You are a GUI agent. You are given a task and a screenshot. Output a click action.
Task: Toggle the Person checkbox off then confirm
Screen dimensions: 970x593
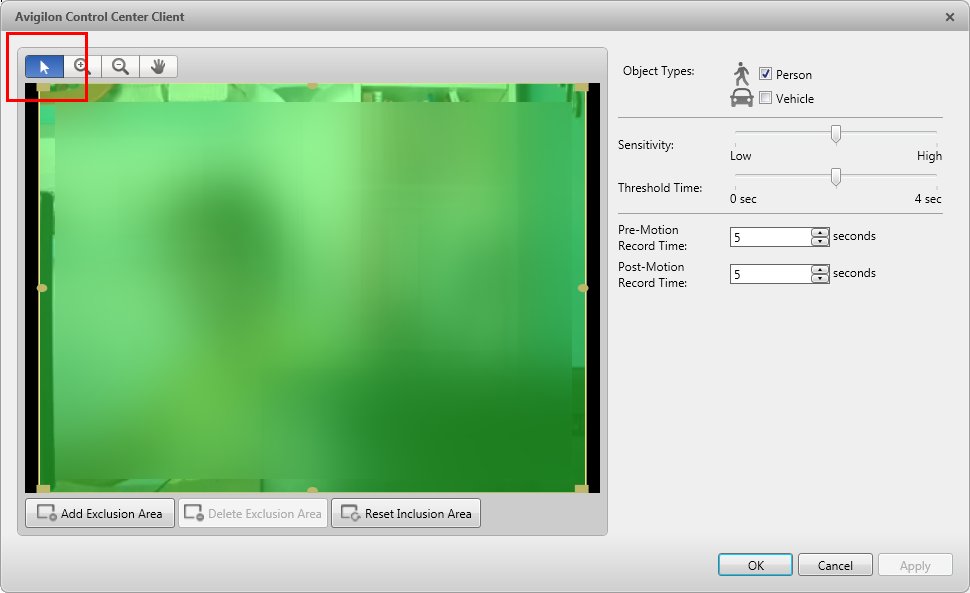(x=767, y=73)
